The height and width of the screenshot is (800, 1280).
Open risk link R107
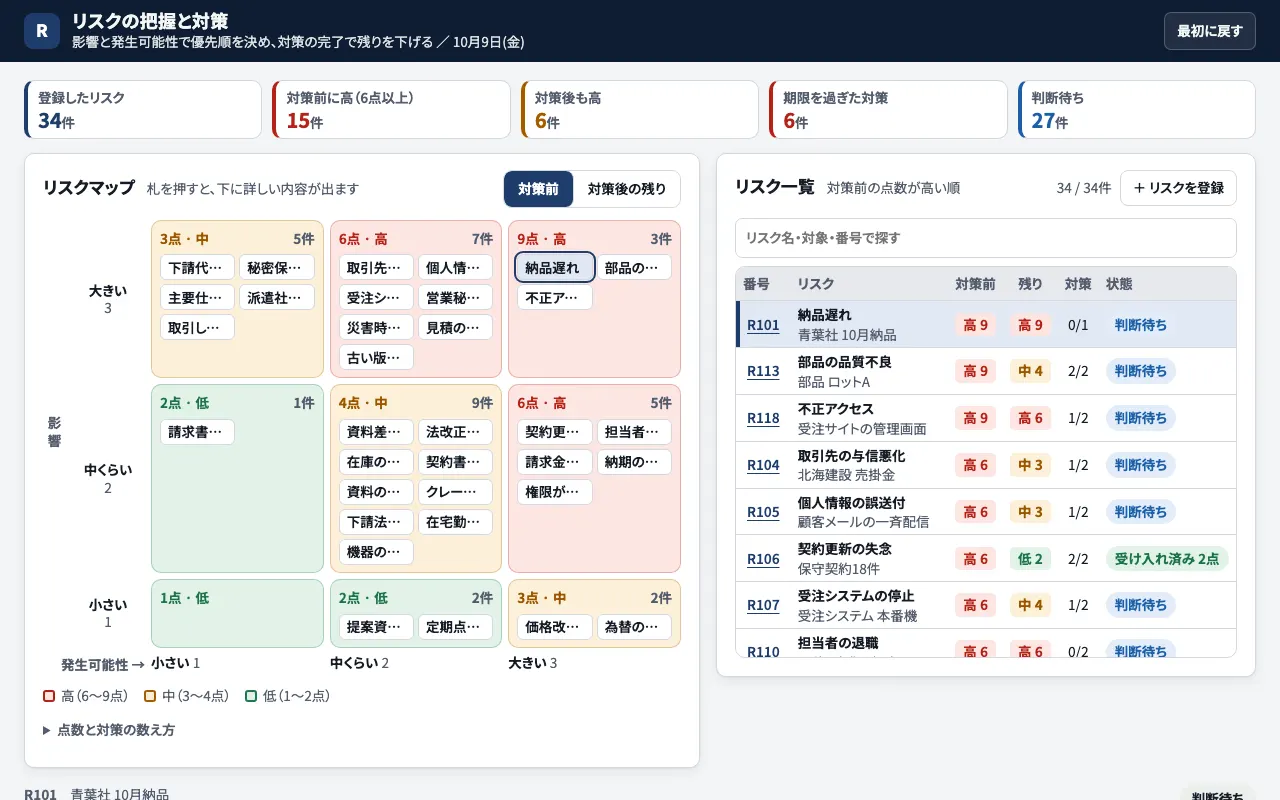(x=763, y=606)
